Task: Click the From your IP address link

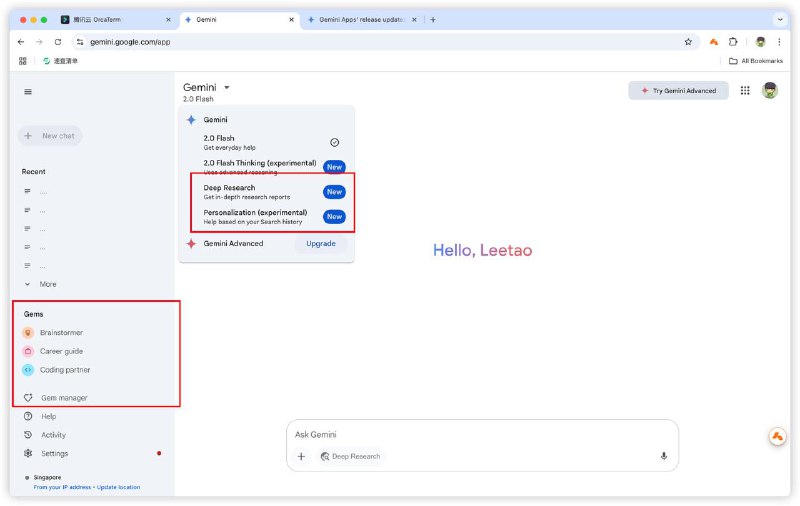Action: tap(62, 487)
